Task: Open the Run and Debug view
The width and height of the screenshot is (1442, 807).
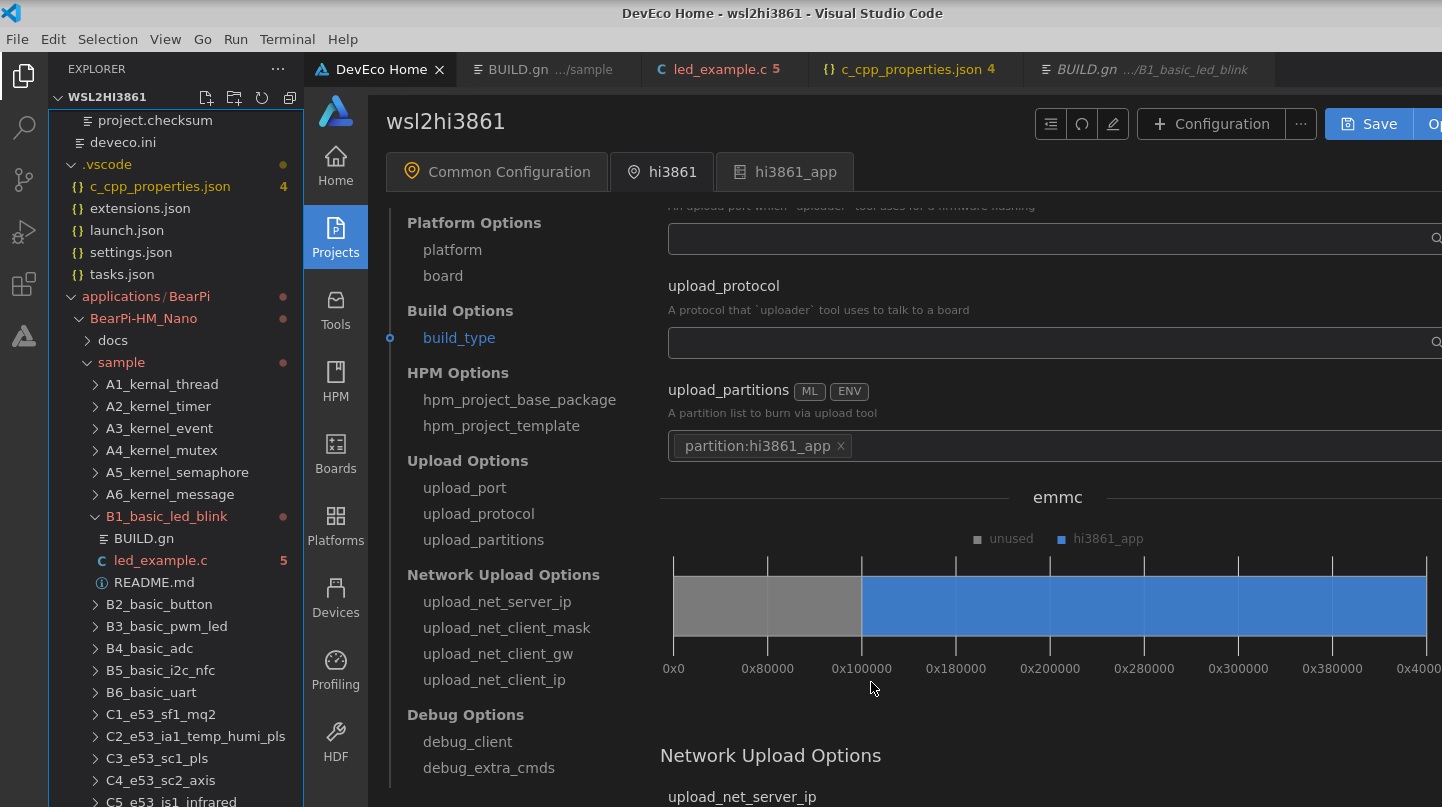Action: 24,232
